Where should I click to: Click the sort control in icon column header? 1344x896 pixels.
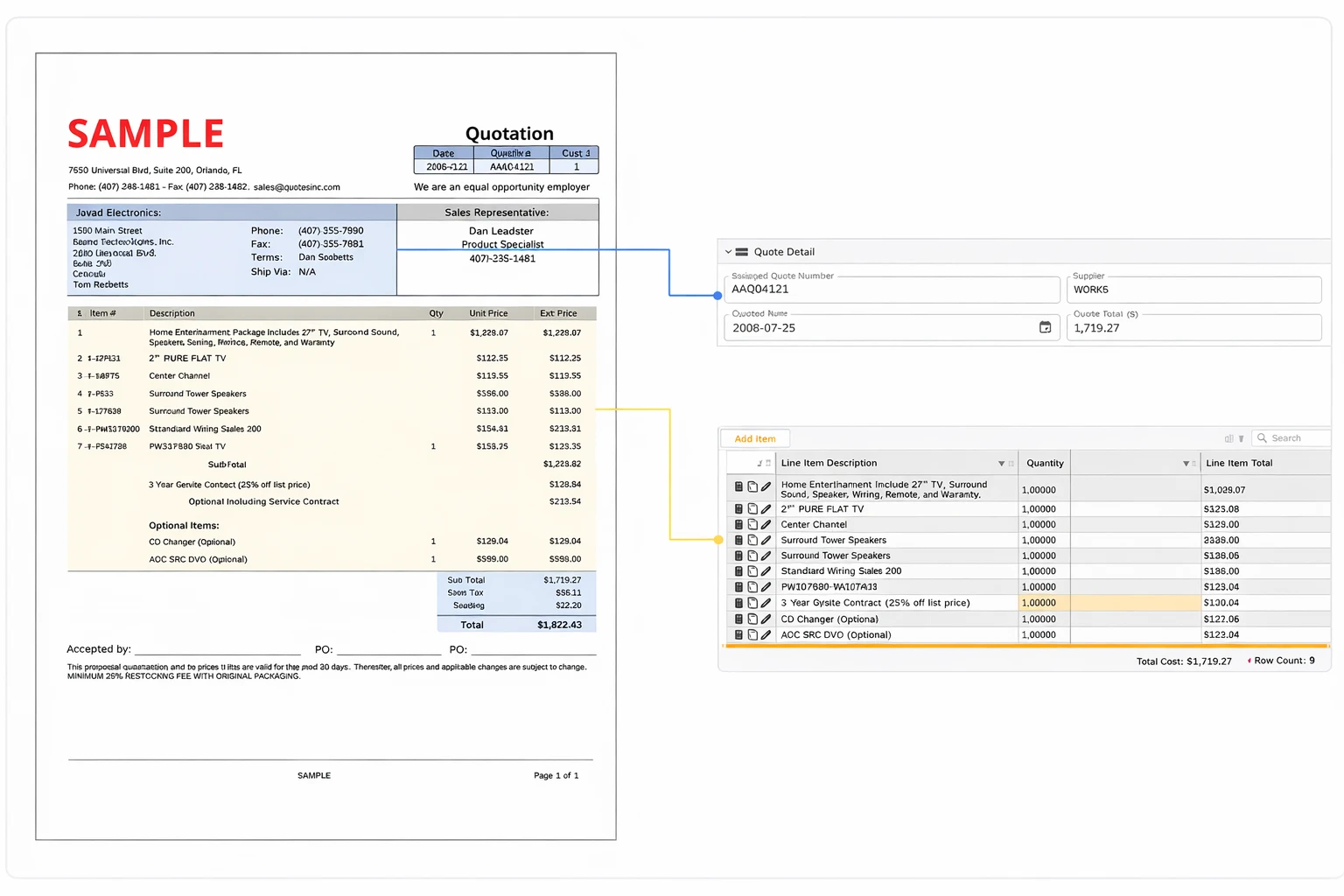pos(759,464)
